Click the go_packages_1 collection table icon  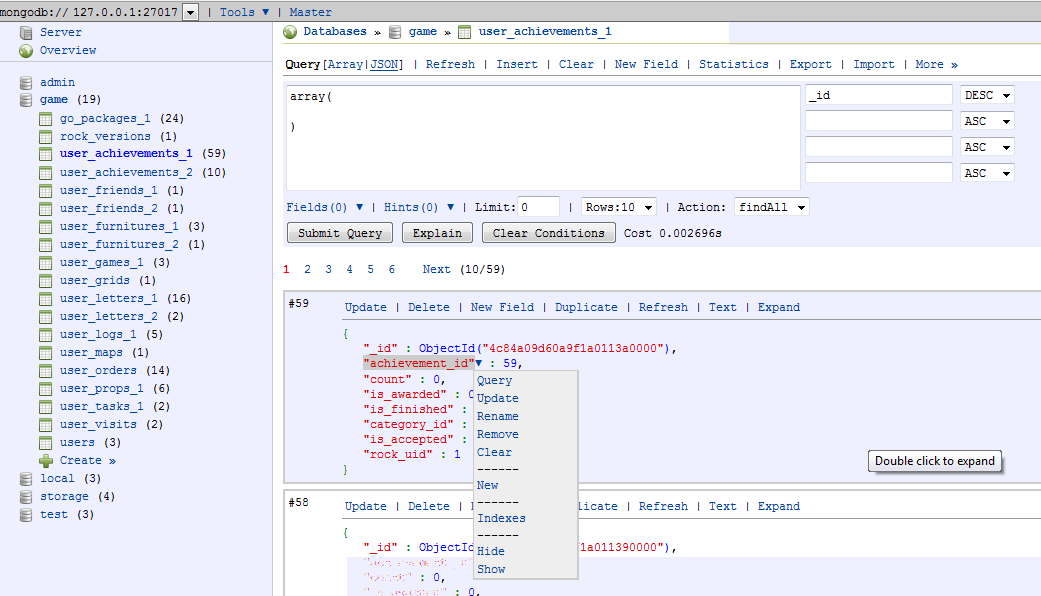point(45,119)
